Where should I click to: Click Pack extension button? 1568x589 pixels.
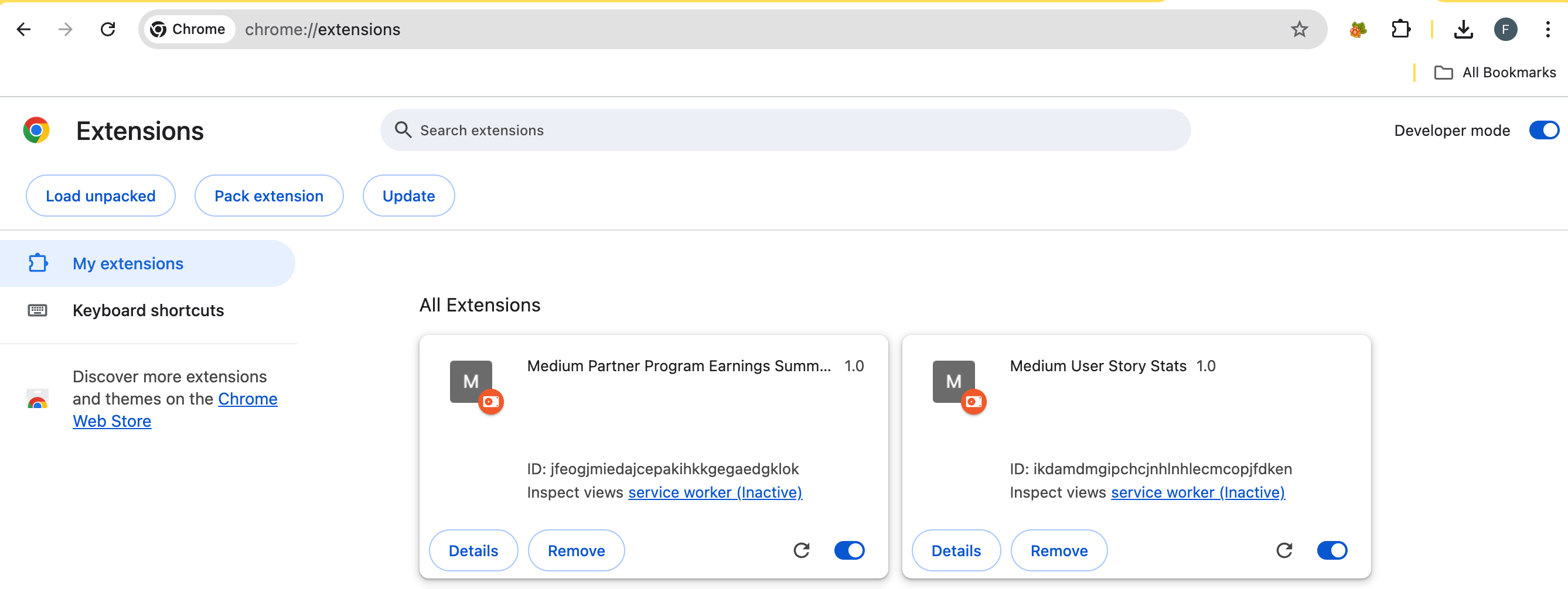point(268,196)
